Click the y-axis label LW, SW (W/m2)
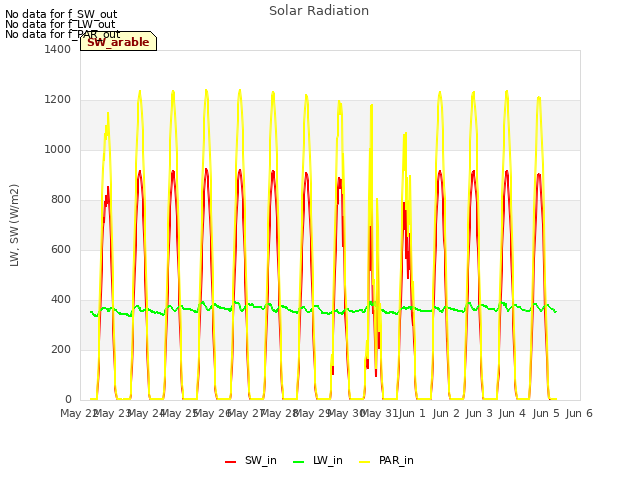 (14, 225)
